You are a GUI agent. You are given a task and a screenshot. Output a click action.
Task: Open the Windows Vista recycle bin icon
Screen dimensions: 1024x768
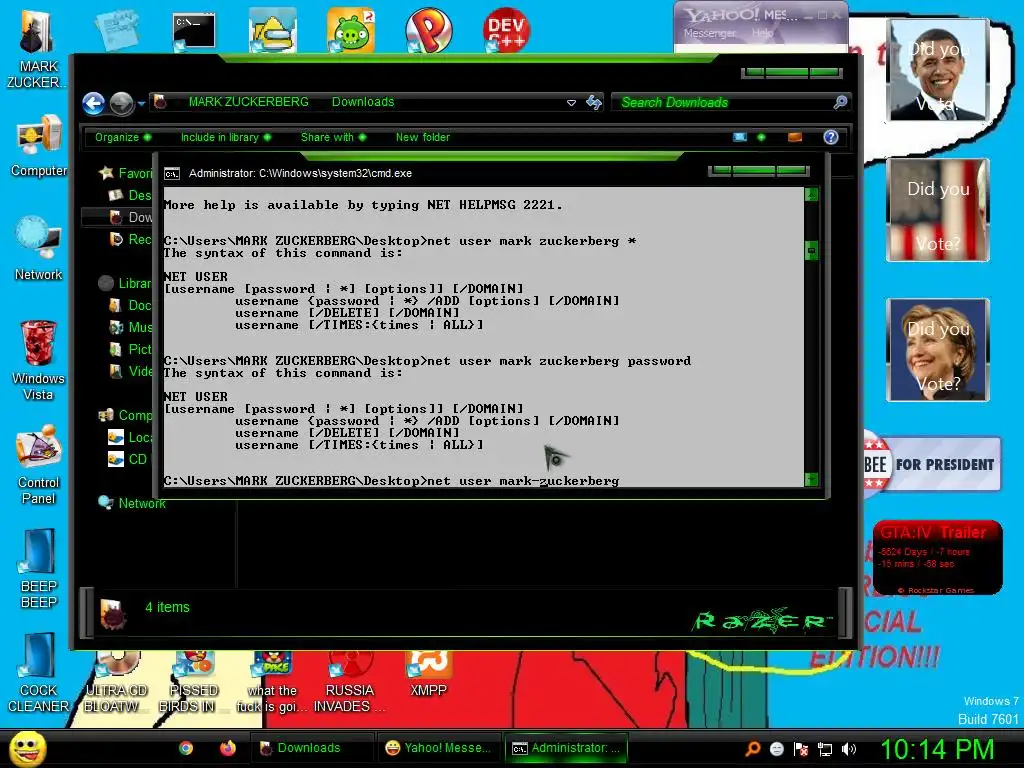click(x=39, y=360)
